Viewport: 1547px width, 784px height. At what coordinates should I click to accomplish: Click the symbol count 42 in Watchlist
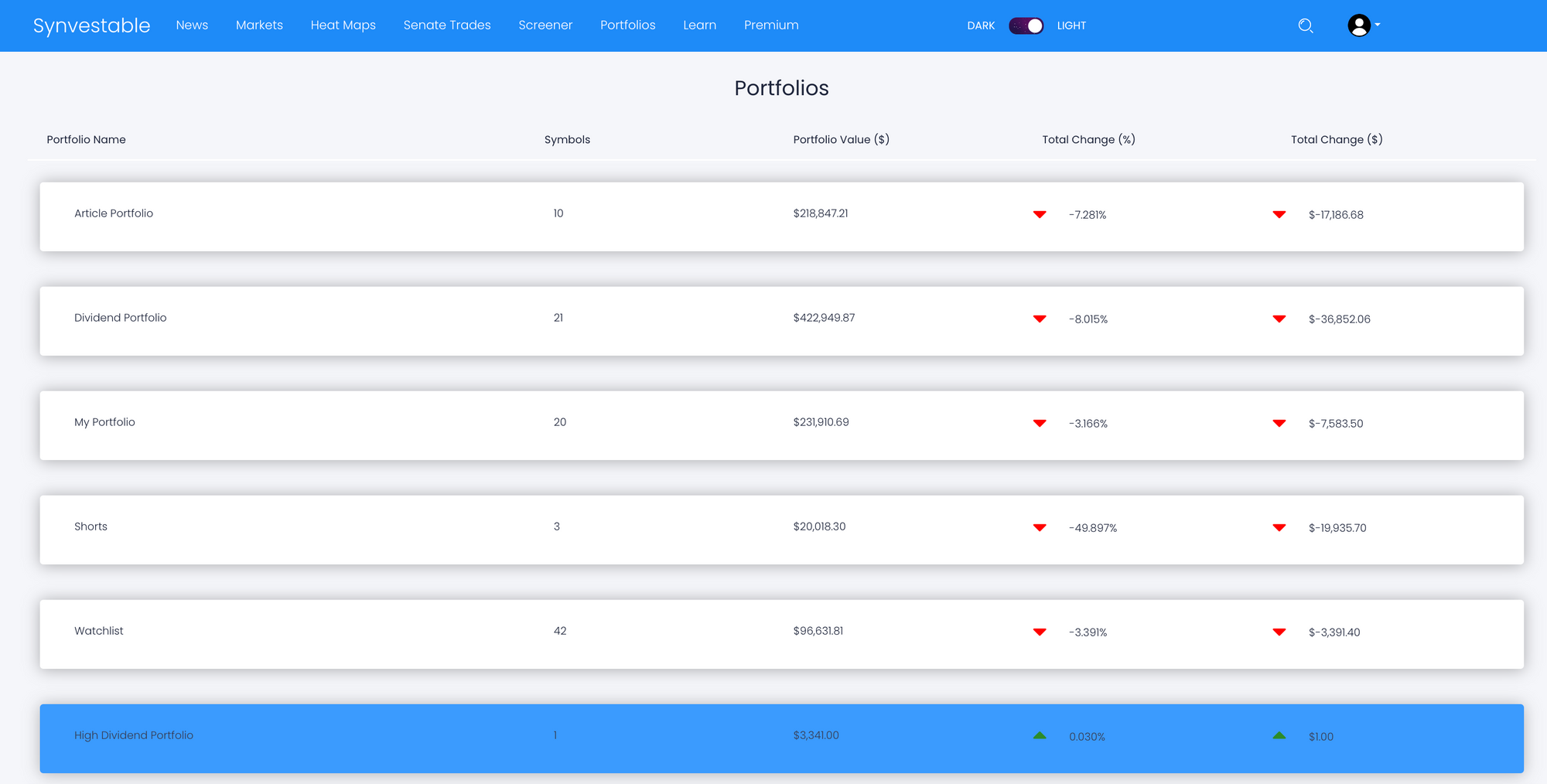click(x=560, y=631)
